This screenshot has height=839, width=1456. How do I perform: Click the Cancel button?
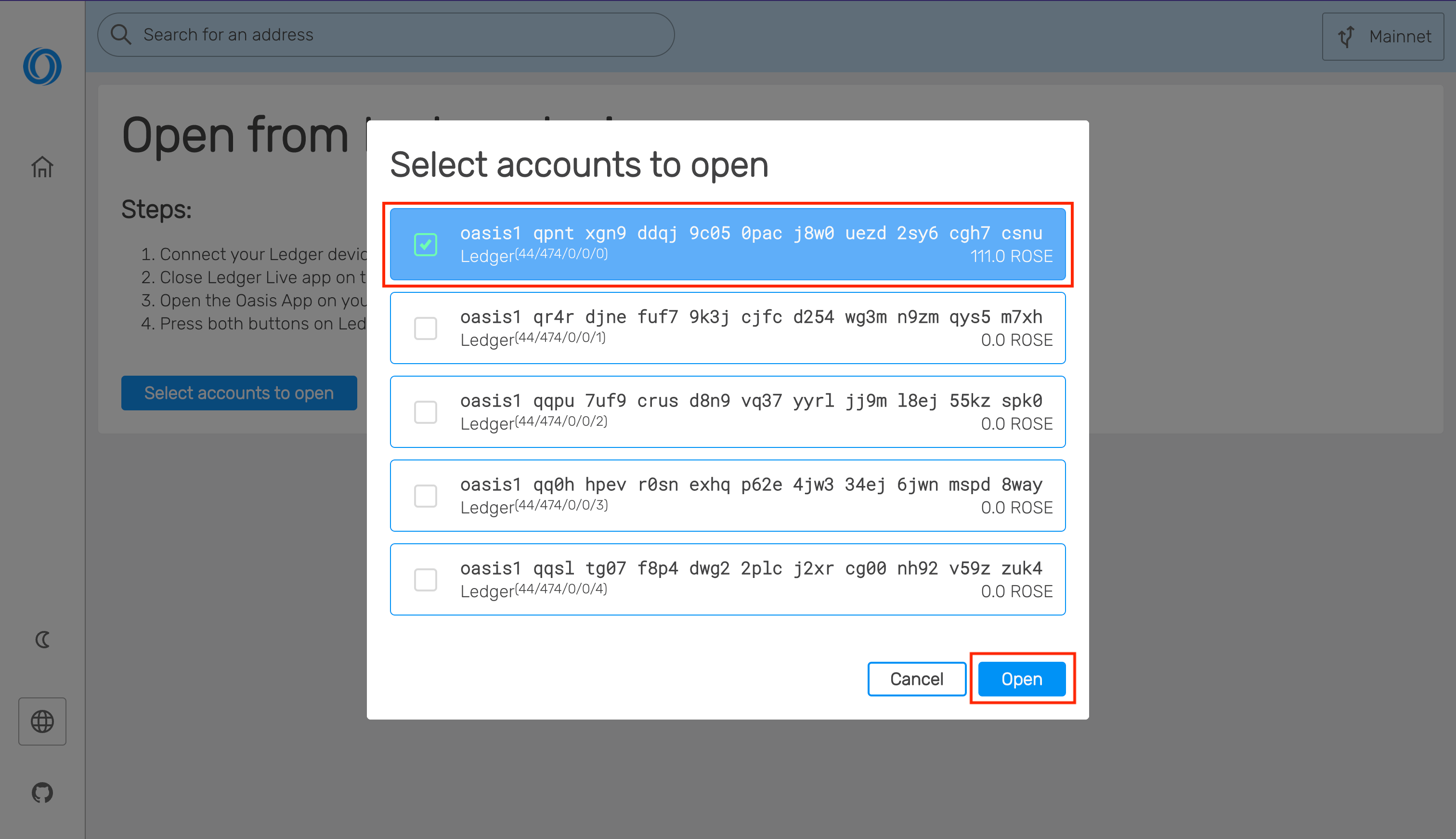coord(916,679)
